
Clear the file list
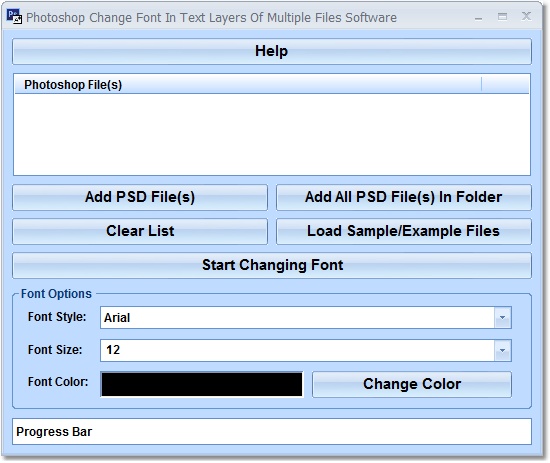click(140, 232)
